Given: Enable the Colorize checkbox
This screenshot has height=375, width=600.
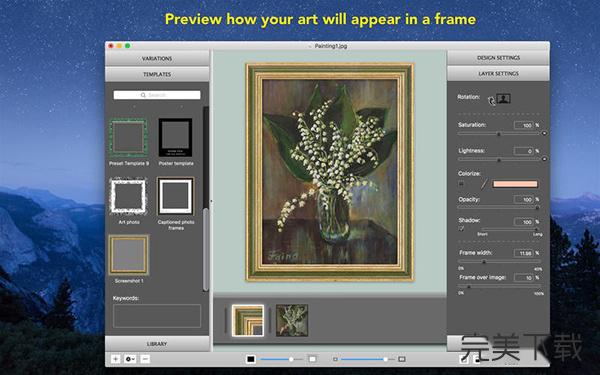Looking at the screenshot, I should [x=461, y=184].
